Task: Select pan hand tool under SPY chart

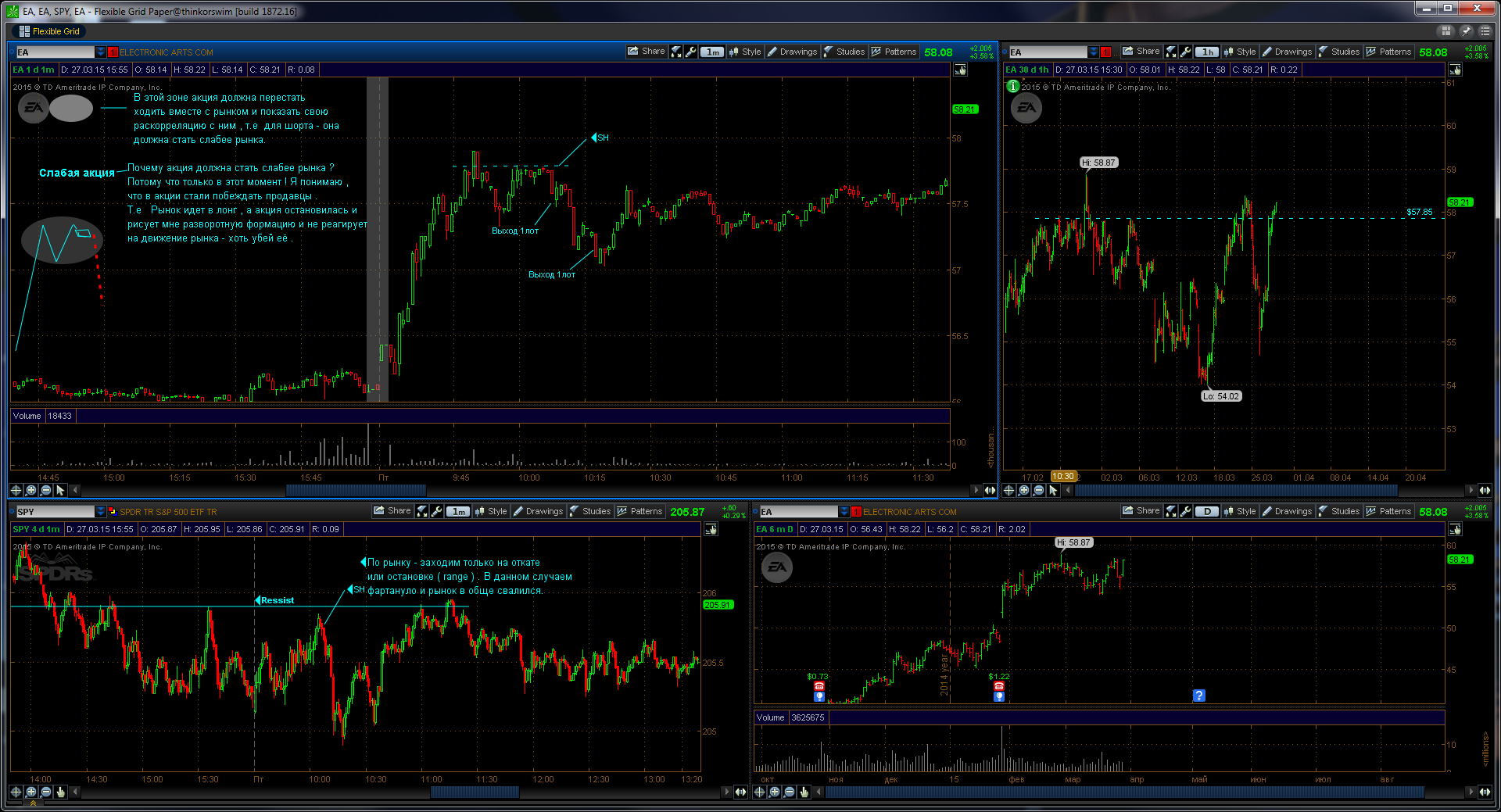Action: coord(60,792)
